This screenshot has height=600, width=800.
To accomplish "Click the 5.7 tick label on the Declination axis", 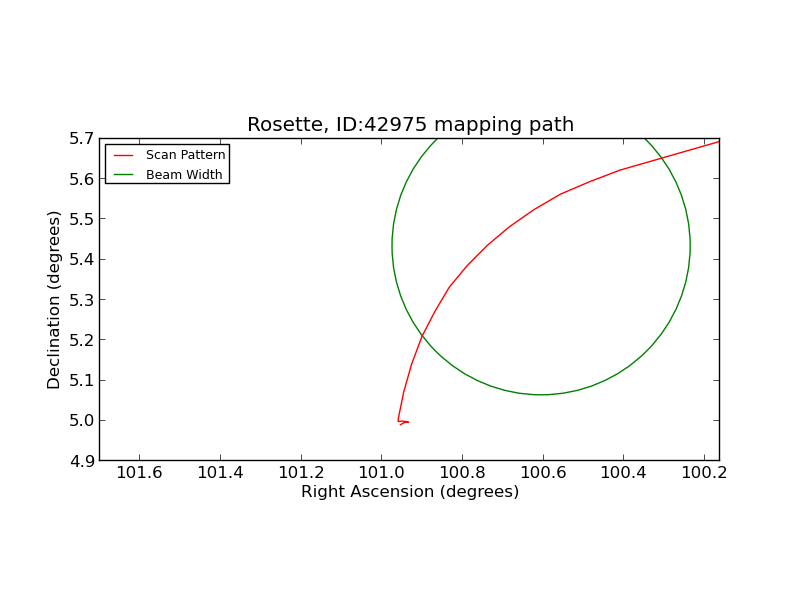I will coord(82,139).
